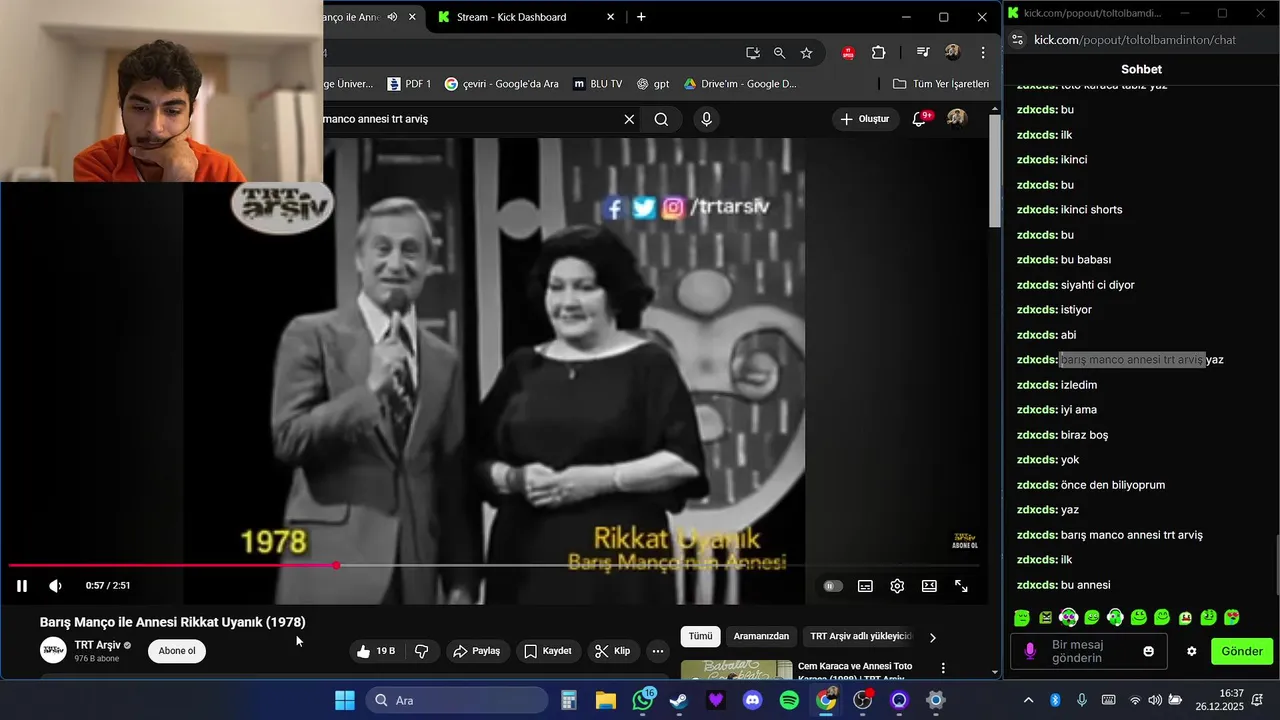
Task: Open the Drive'ım - Google Drive bookmark
Action: 740,84
